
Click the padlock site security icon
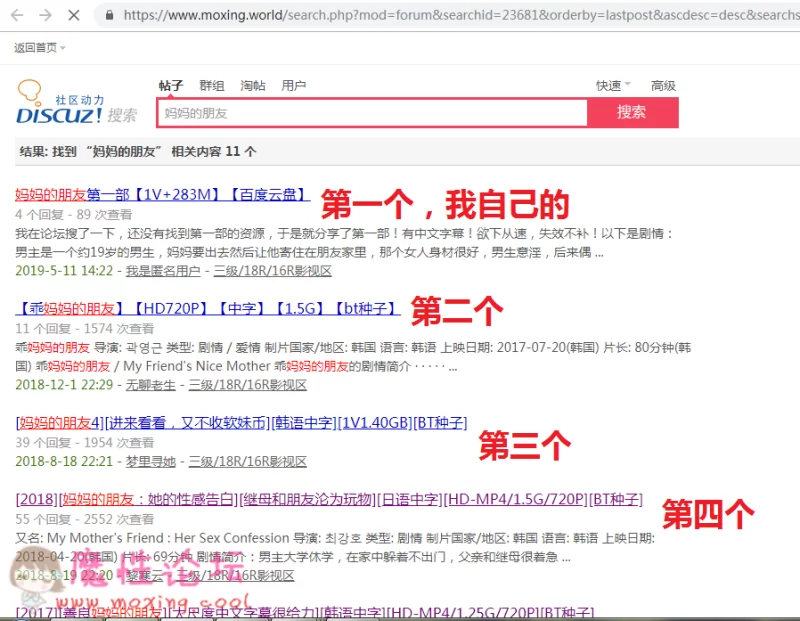[x=109, y=15]
